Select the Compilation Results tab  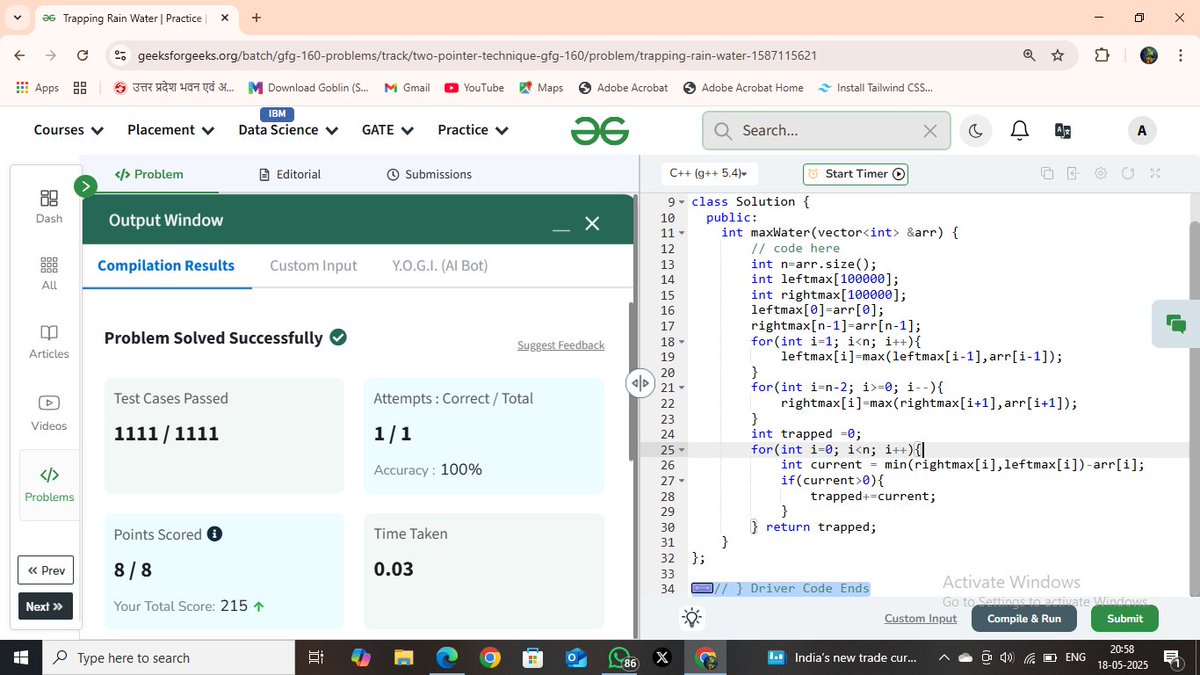(x=166, y=265)
